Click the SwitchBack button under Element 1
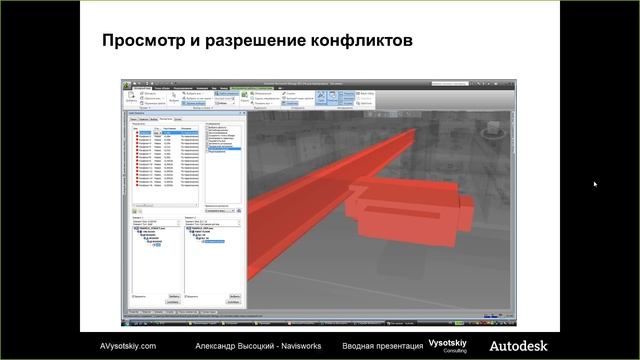Viewport: 640px width, 360px height. (x=173, y=302)
